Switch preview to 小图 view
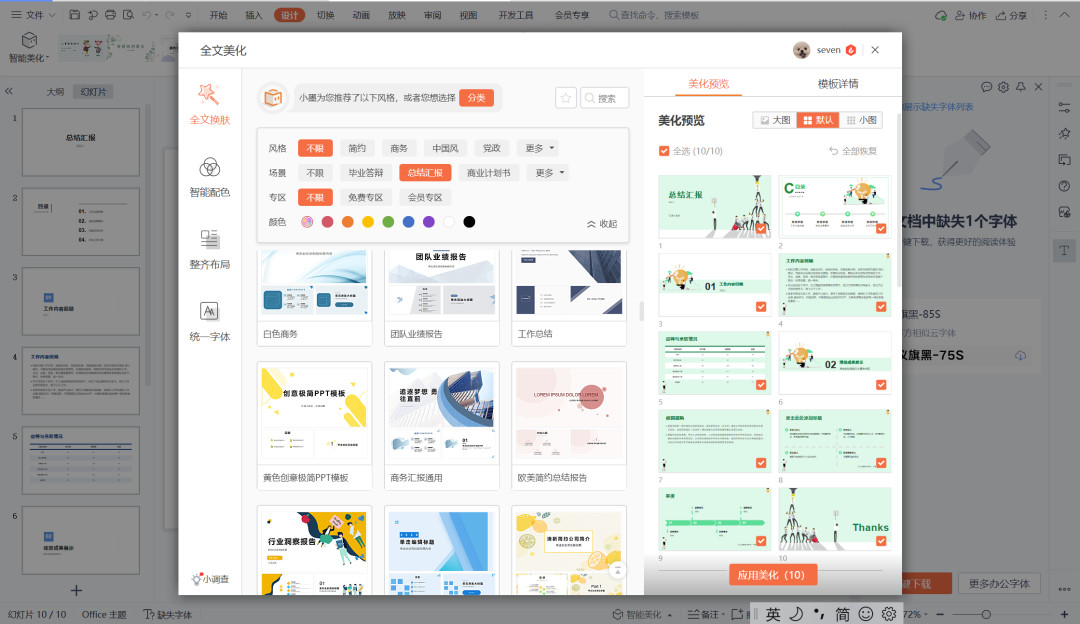Image resolution: width=1080 pixels, height=624 pixels. [862, 120]
